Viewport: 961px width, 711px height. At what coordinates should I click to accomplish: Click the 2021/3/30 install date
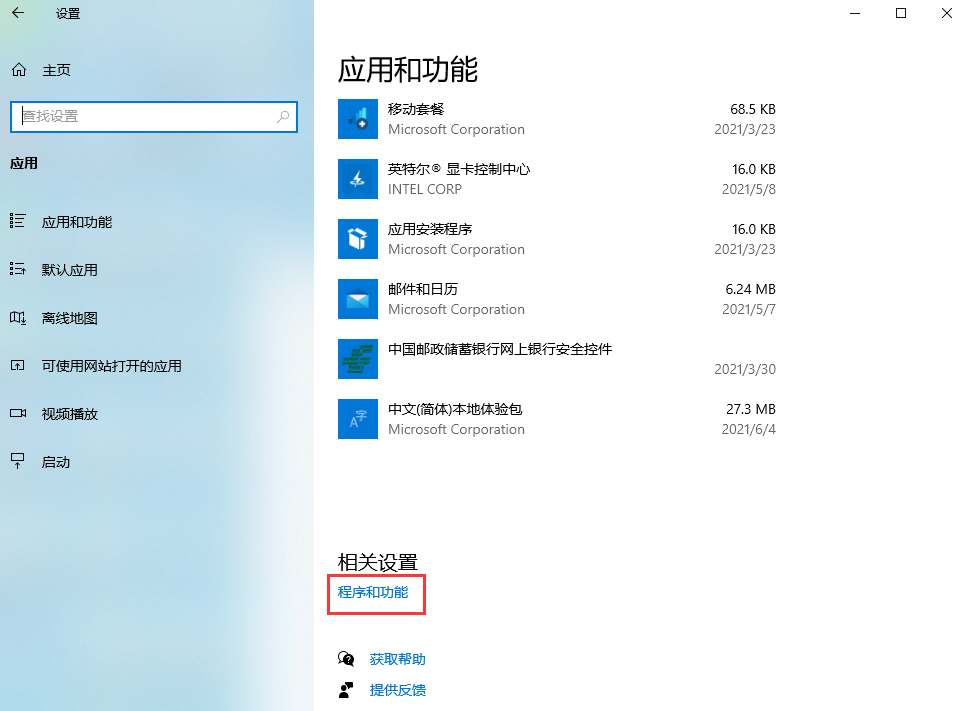[x=745, y=369]
